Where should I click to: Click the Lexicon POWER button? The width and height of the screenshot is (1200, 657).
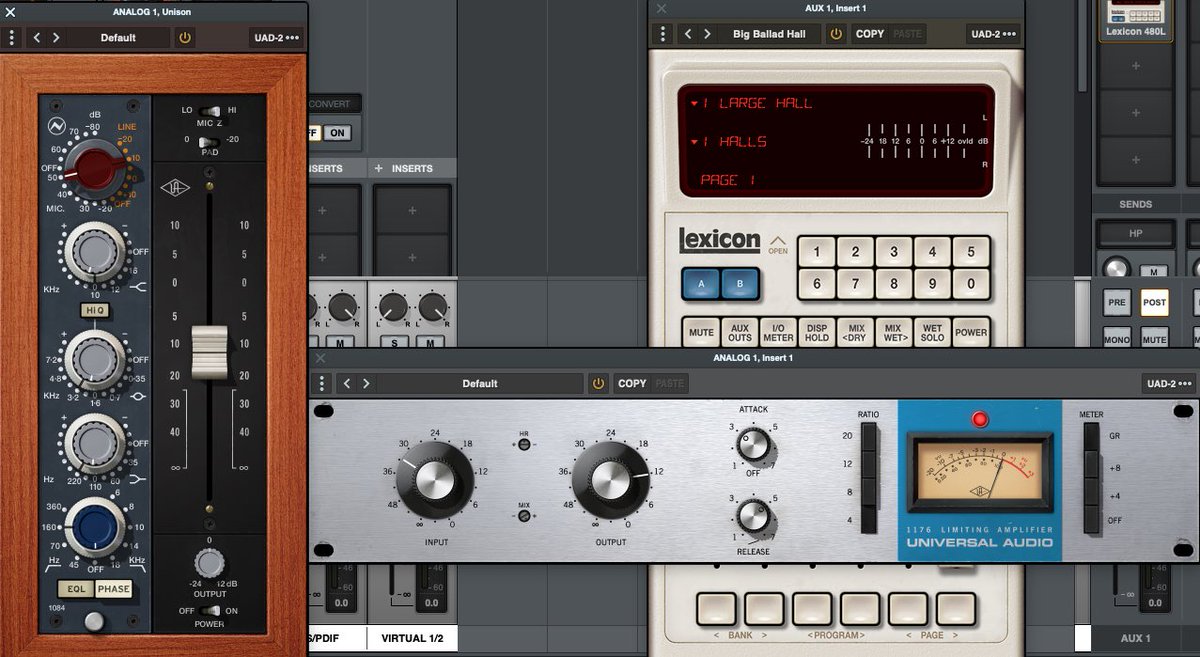pos(970,332)
